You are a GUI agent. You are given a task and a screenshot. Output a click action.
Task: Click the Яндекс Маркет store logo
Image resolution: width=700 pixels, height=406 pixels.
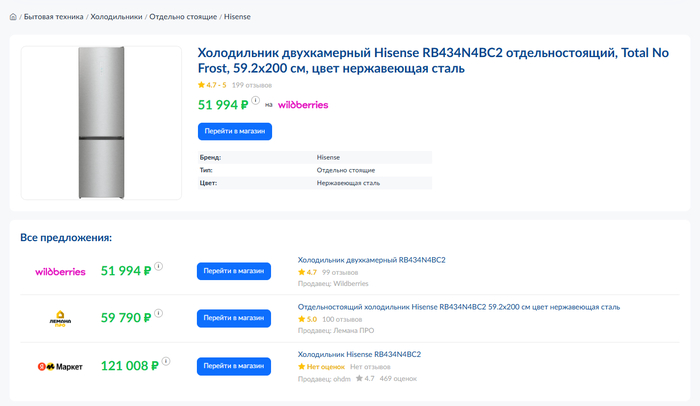point(60,367)
